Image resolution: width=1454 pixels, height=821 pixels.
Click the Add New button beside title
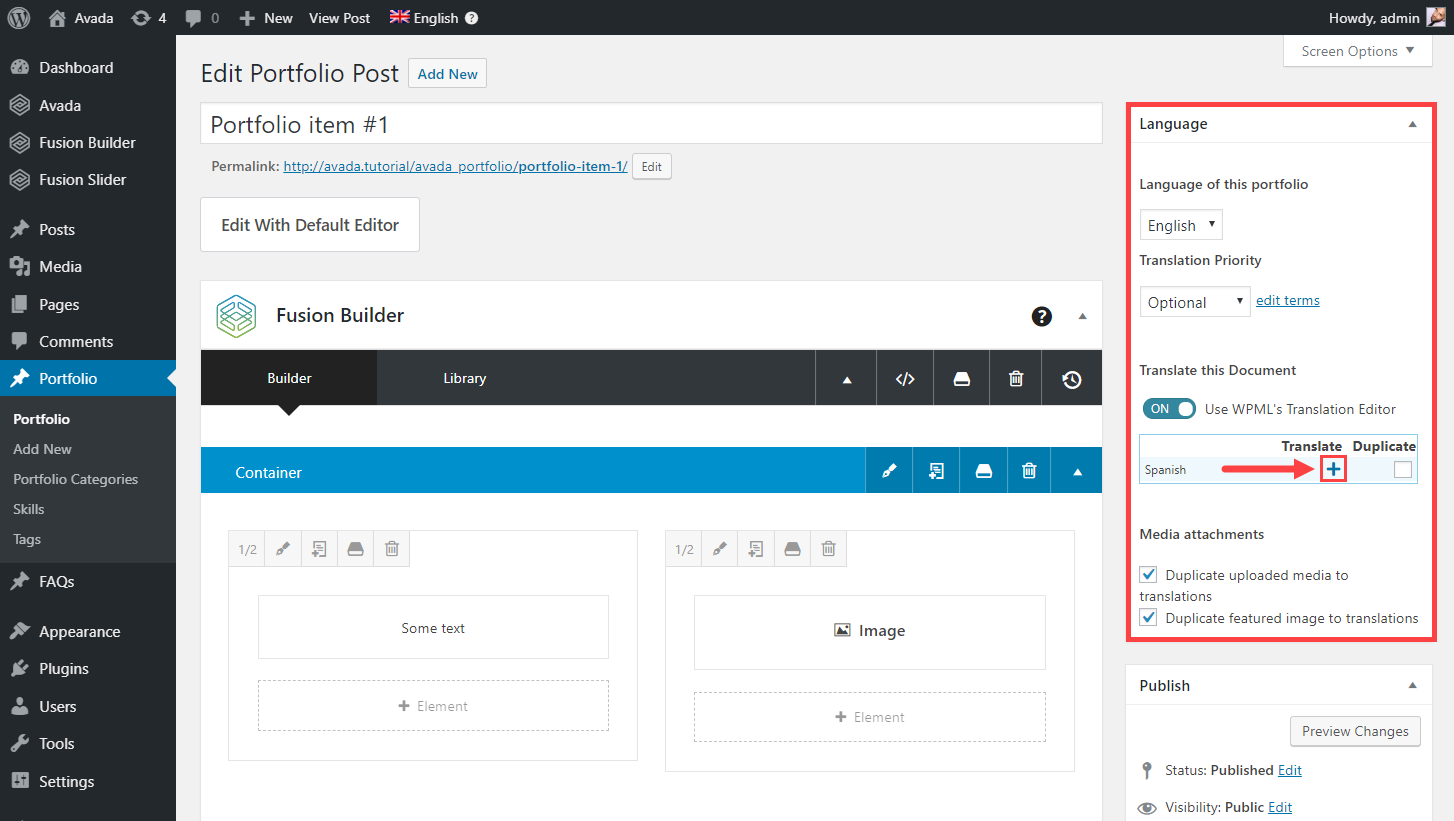point(447,74)
